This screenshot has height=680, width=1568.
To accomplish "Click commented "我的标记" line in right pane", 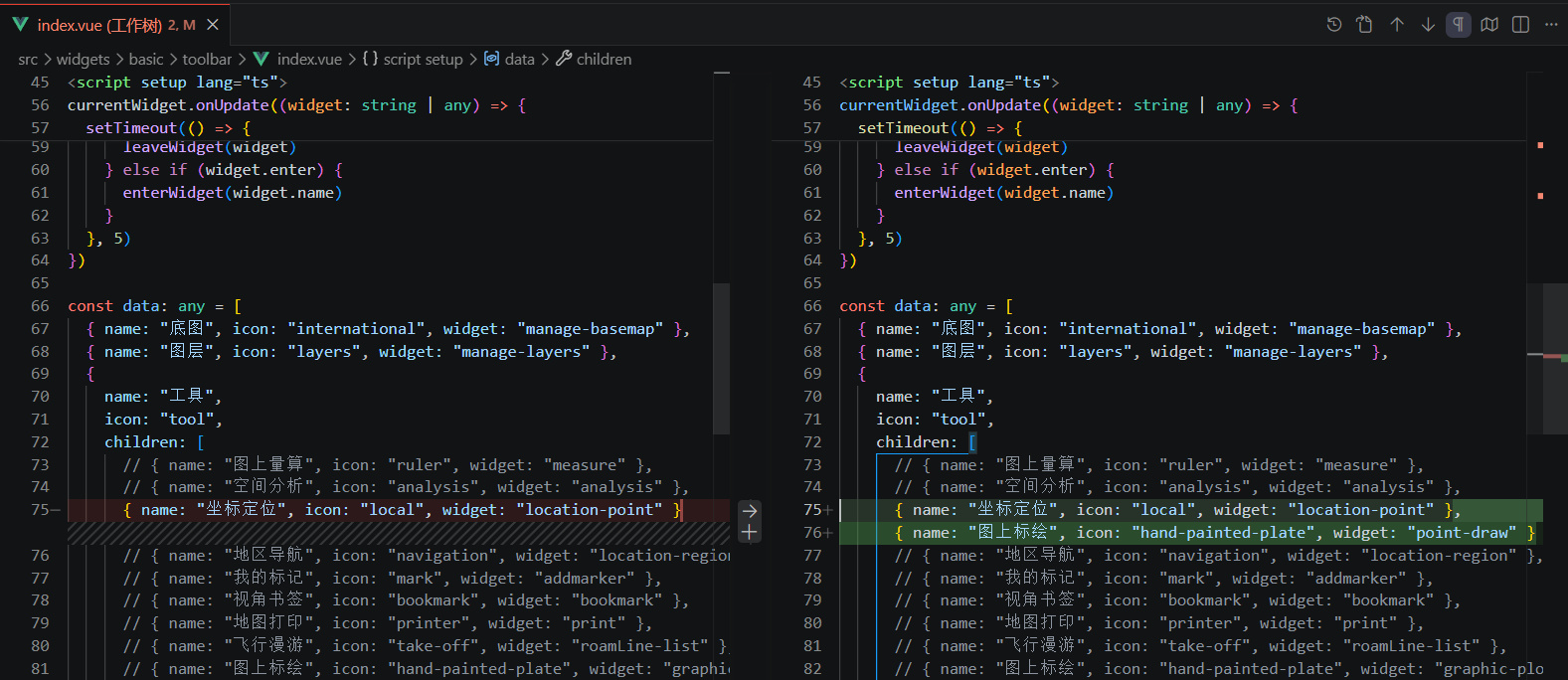I will (1163, 579).
